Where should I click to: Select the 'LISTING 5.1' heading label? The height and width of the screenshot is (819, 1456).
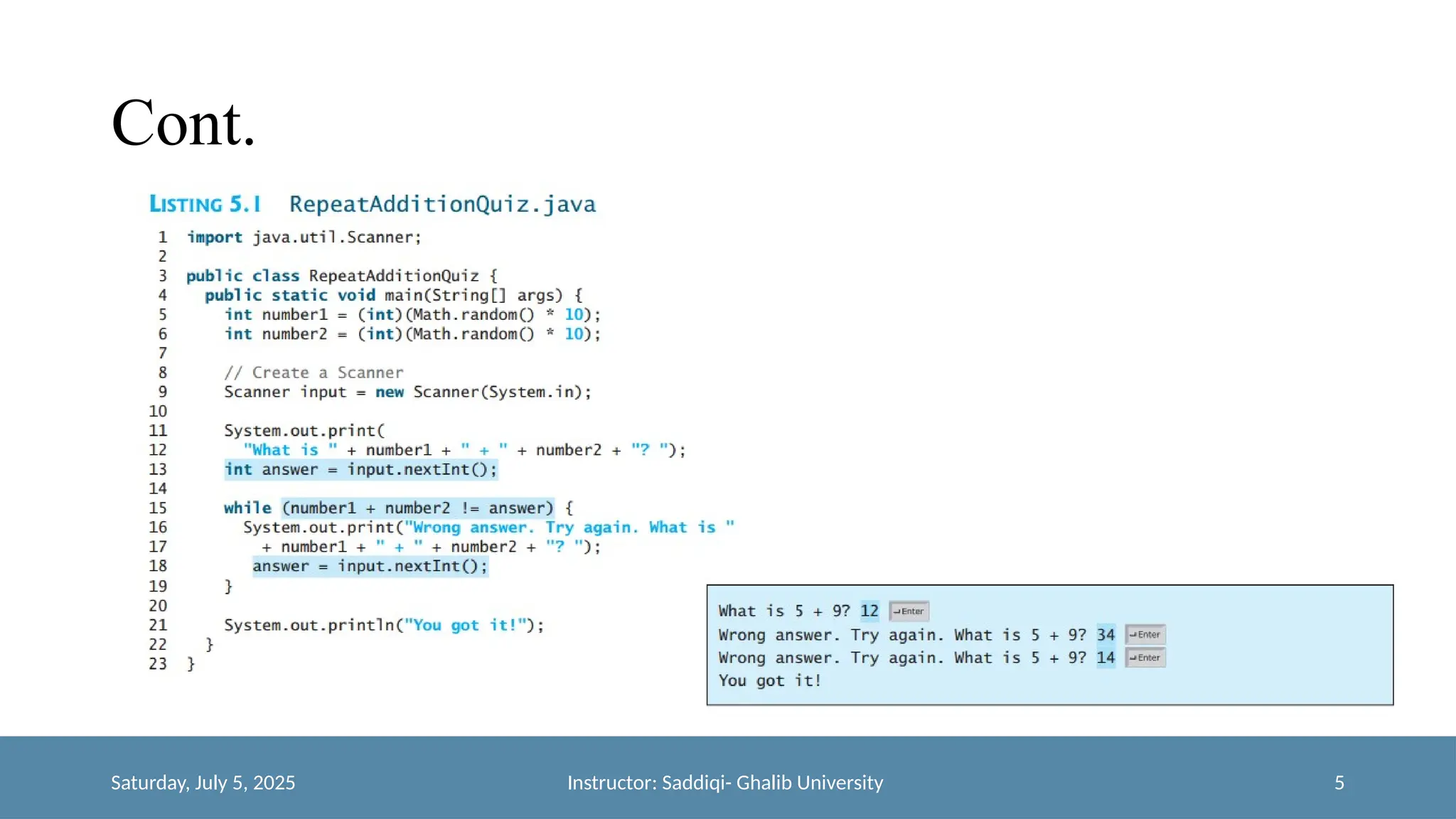(205, 205)
